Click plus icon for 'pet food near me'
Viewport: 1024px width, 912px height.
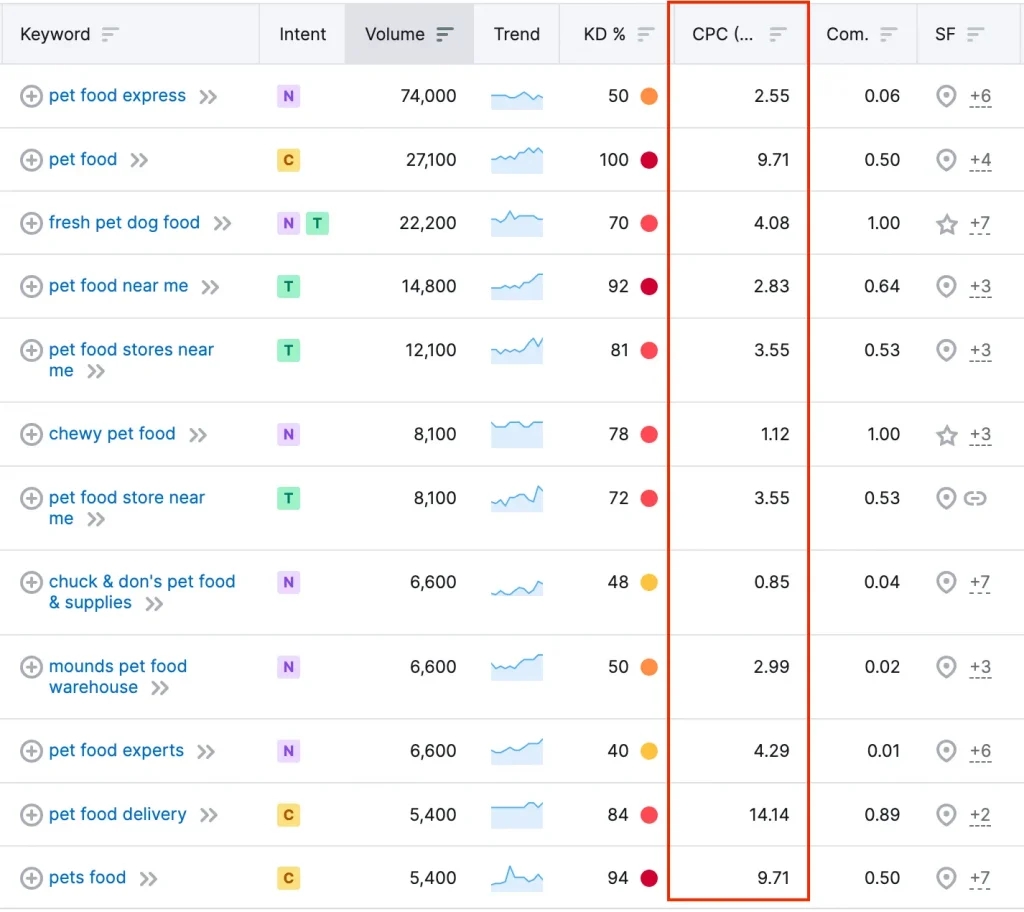coord(31,286)
